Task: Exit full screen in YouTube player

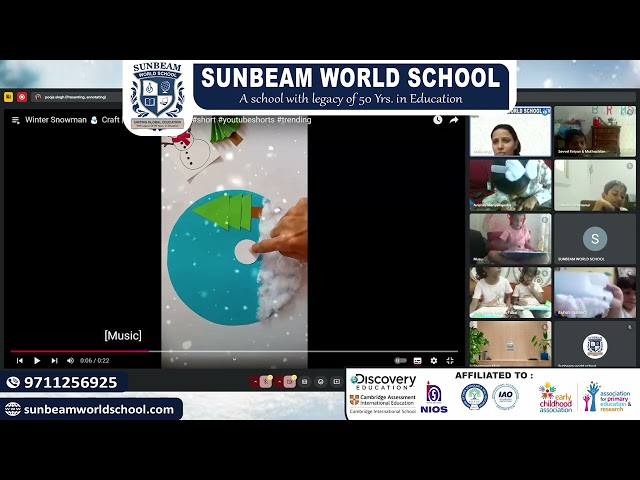Action: click(x=450, y=360)
